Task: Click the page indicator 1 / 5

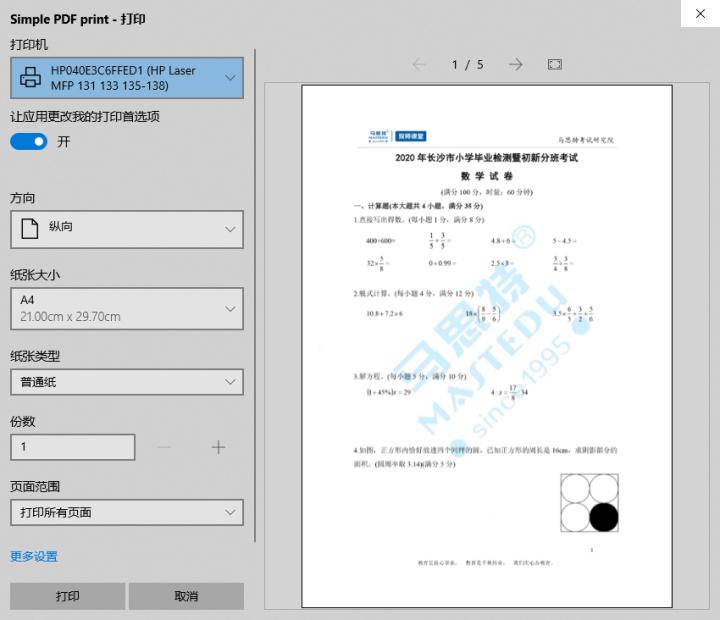Action: tap(467, 64)
